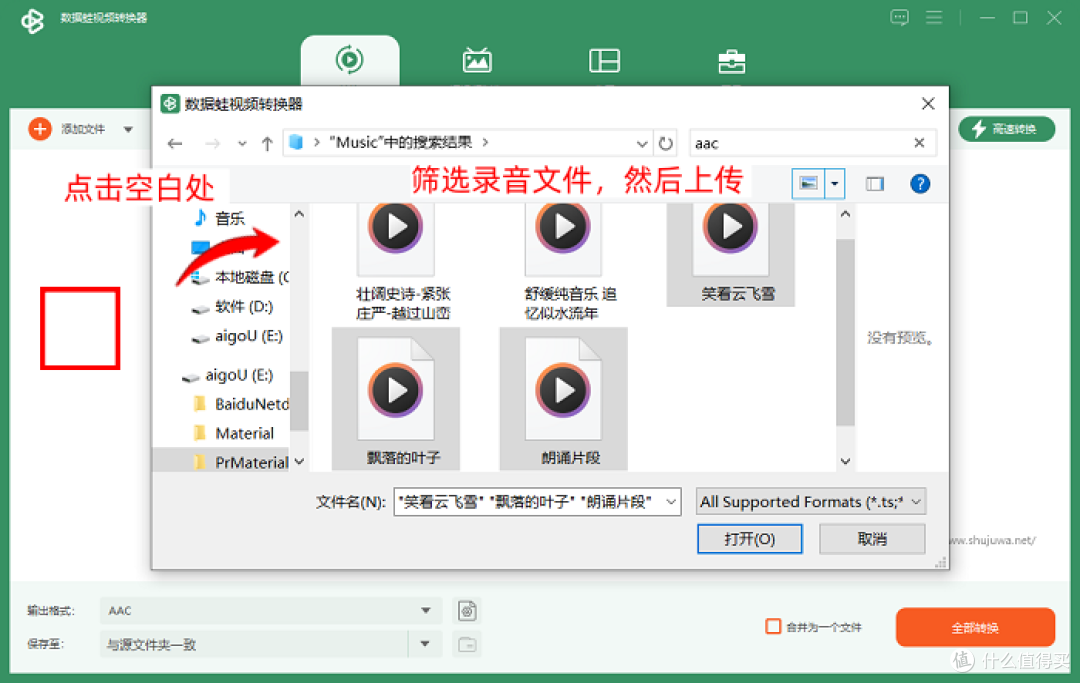Click the app logo in title bar
This screenshot has width=1080, height=683.
click(32, 21)
